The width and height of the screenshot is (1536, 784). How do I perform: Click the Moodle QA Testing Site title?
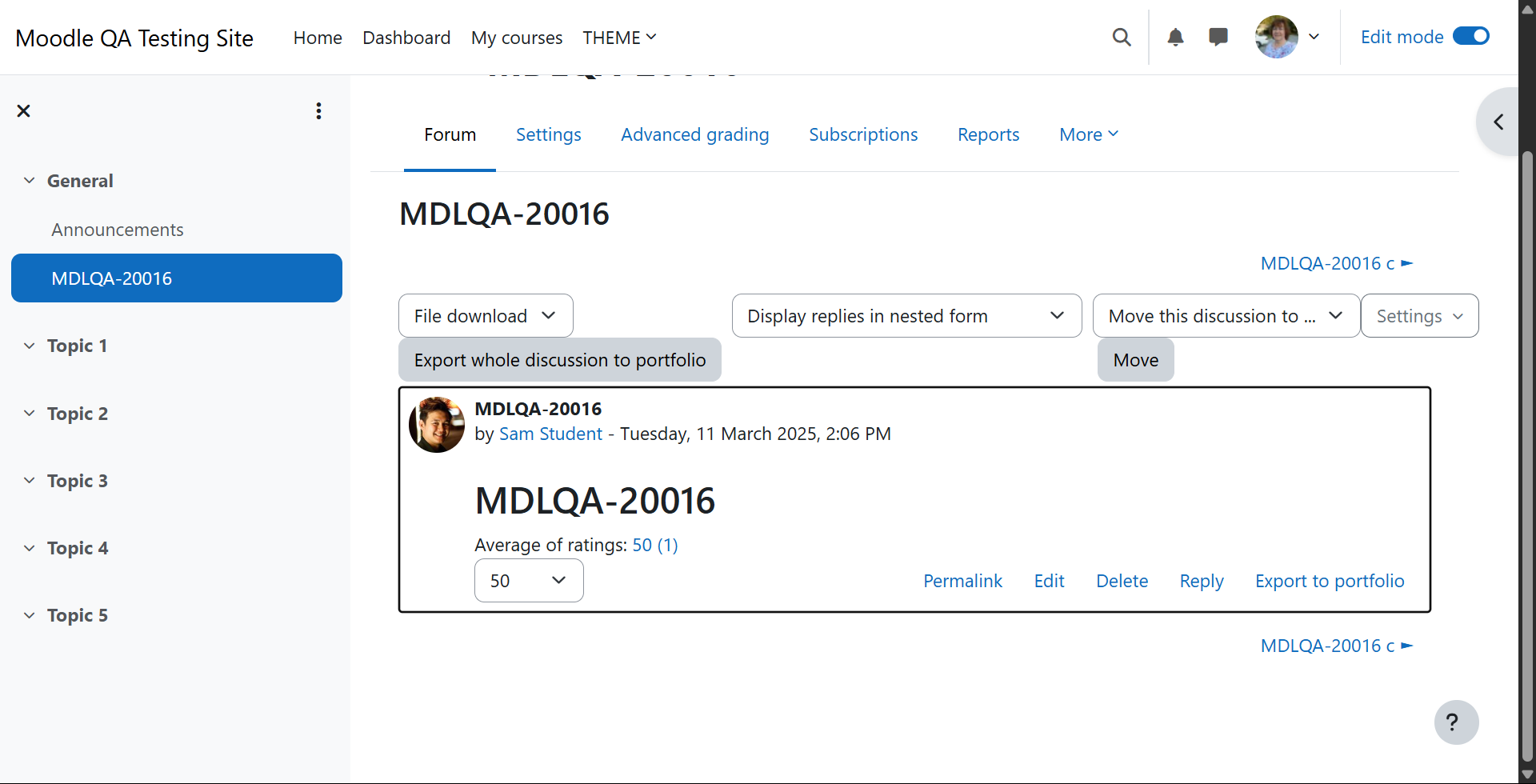(134, 38)
